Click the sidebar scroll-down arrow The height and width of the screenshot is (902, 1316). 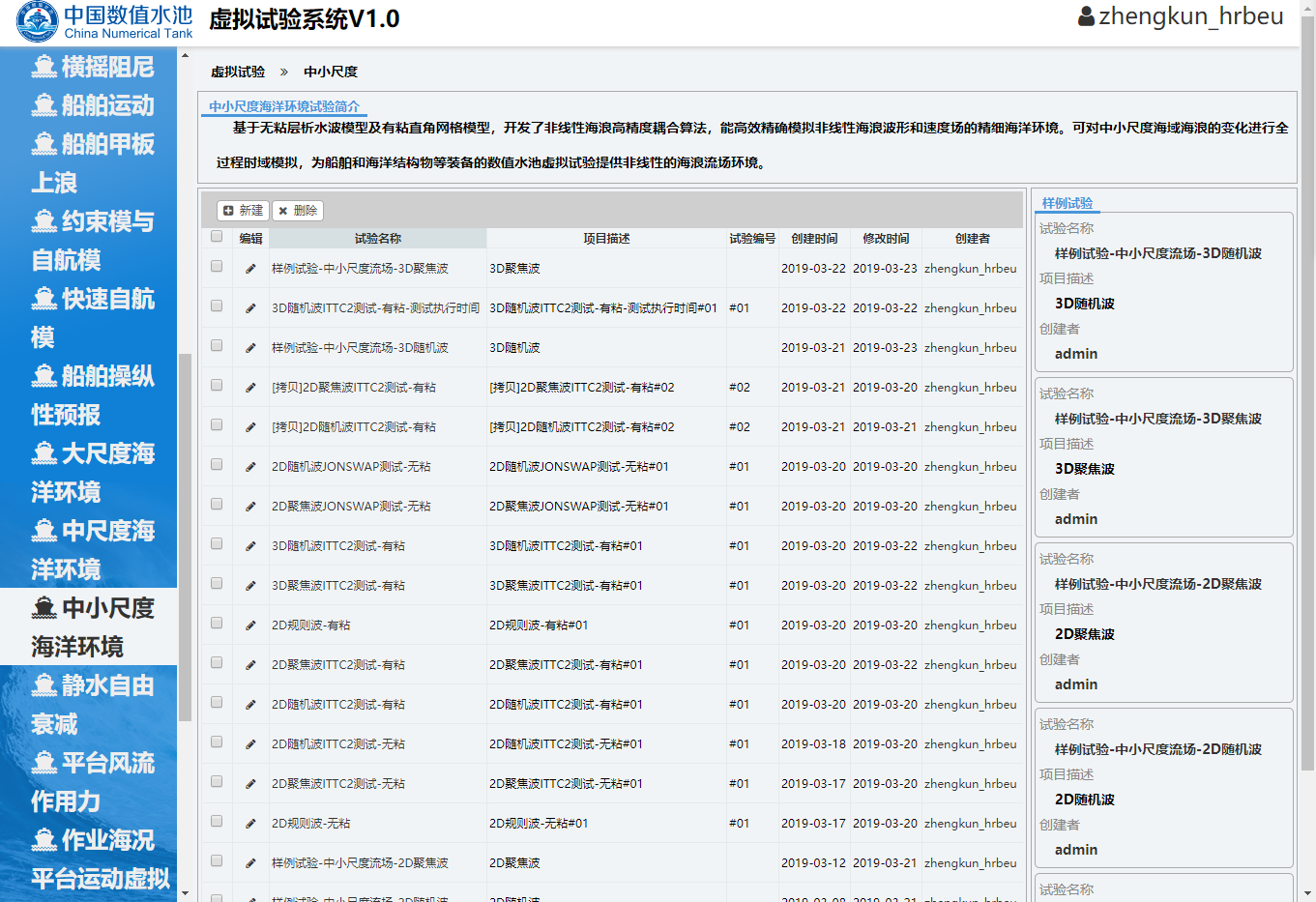coord(185,893)
